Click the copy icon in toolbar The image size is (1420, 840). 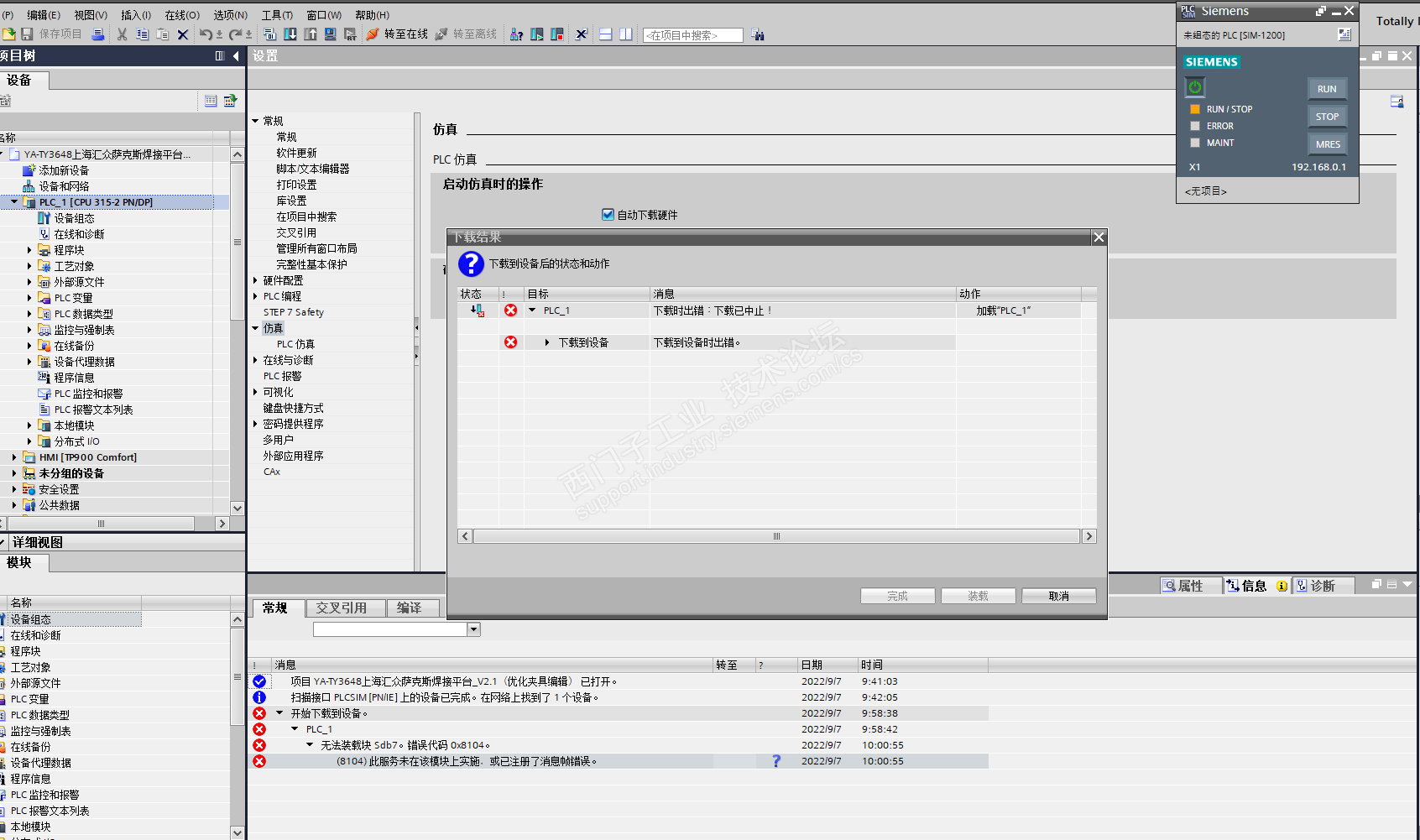[x=142, y=34]
